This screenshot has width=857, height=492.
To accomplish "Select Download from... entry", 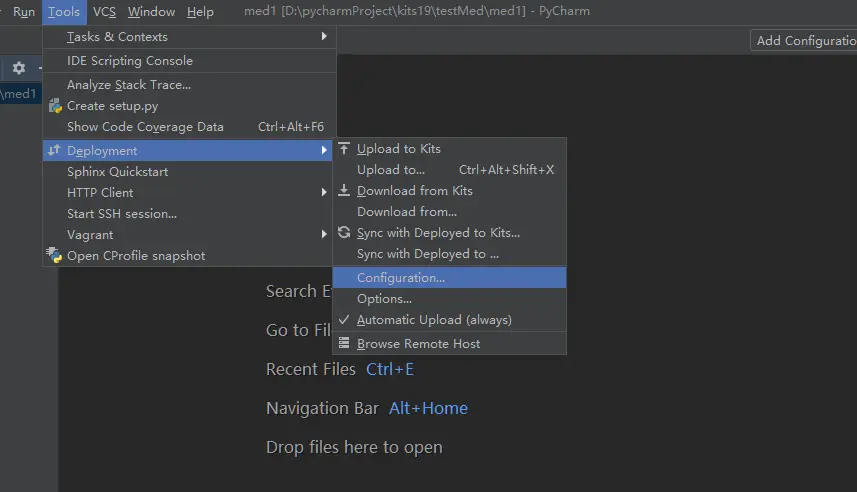I will (449, 212).
